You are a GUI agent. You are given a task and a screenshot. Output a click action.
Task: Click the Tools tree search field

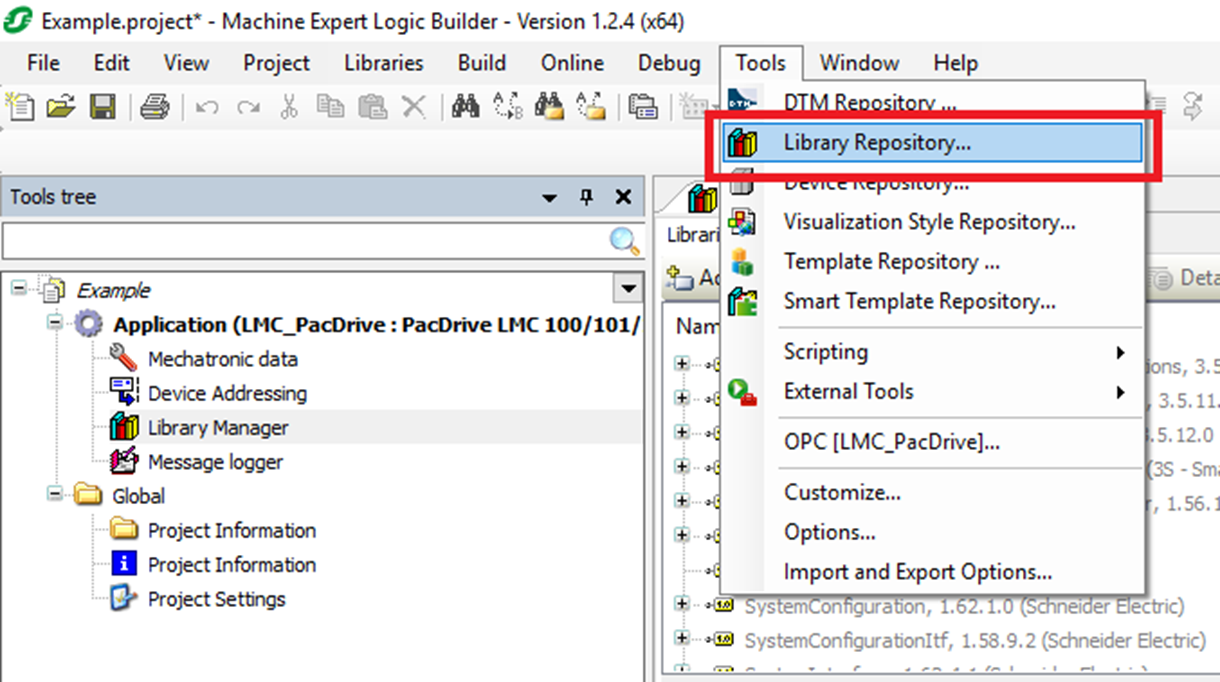300,241
